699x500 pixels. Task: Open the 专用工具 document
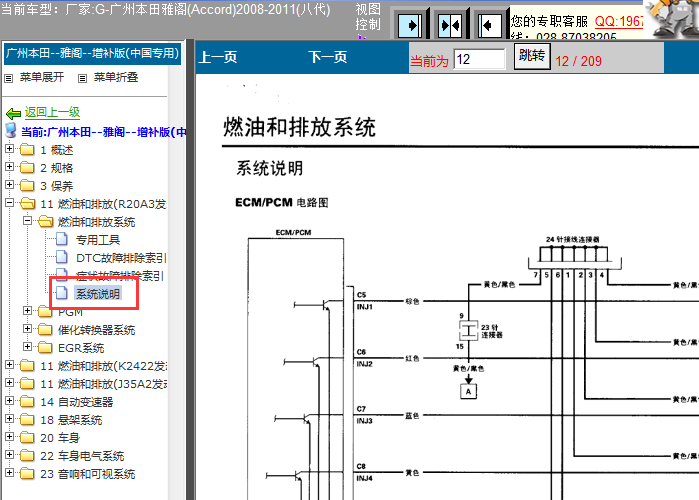(x=98, y=240)
